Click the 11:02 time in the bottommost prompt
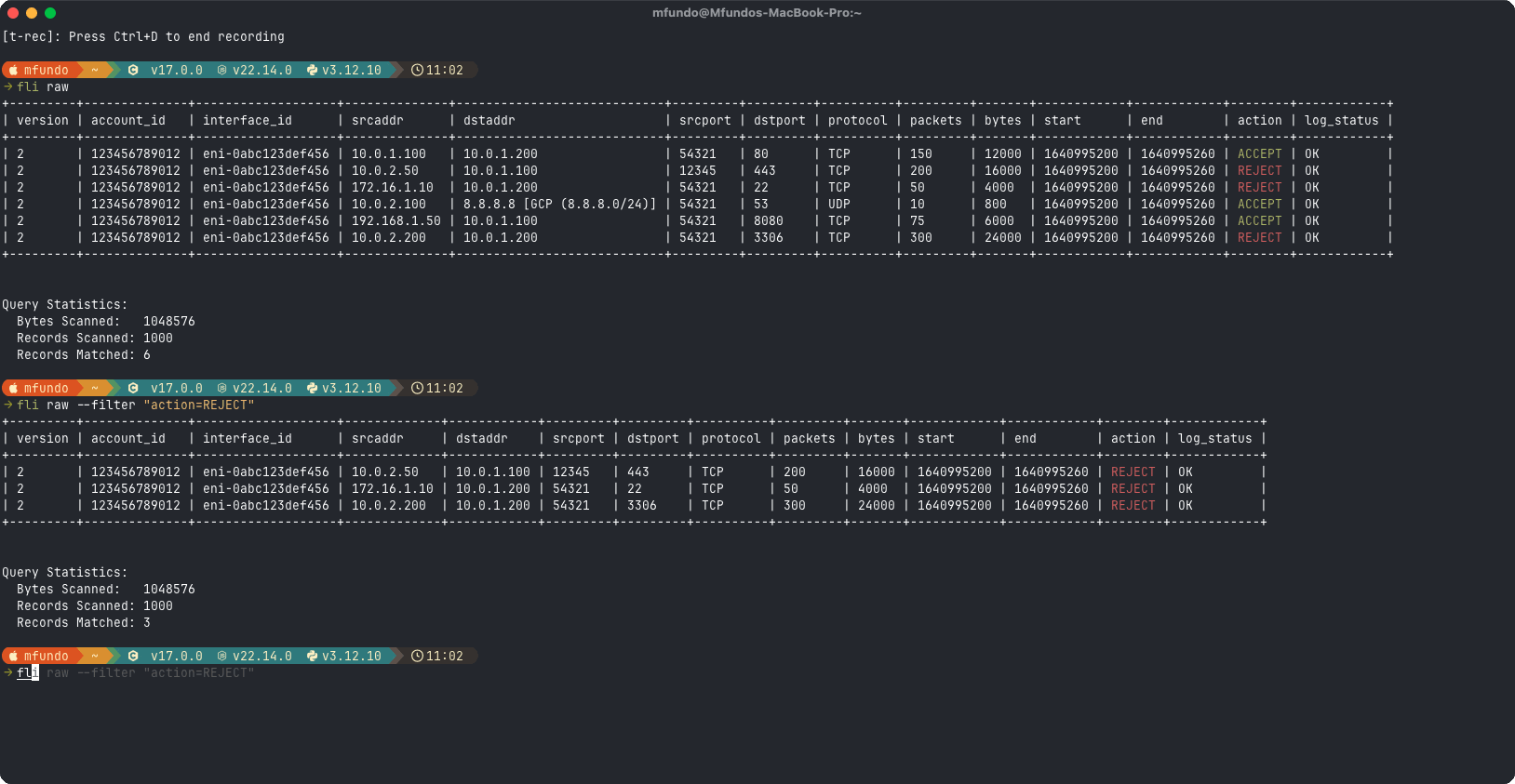 pos(445,656)
